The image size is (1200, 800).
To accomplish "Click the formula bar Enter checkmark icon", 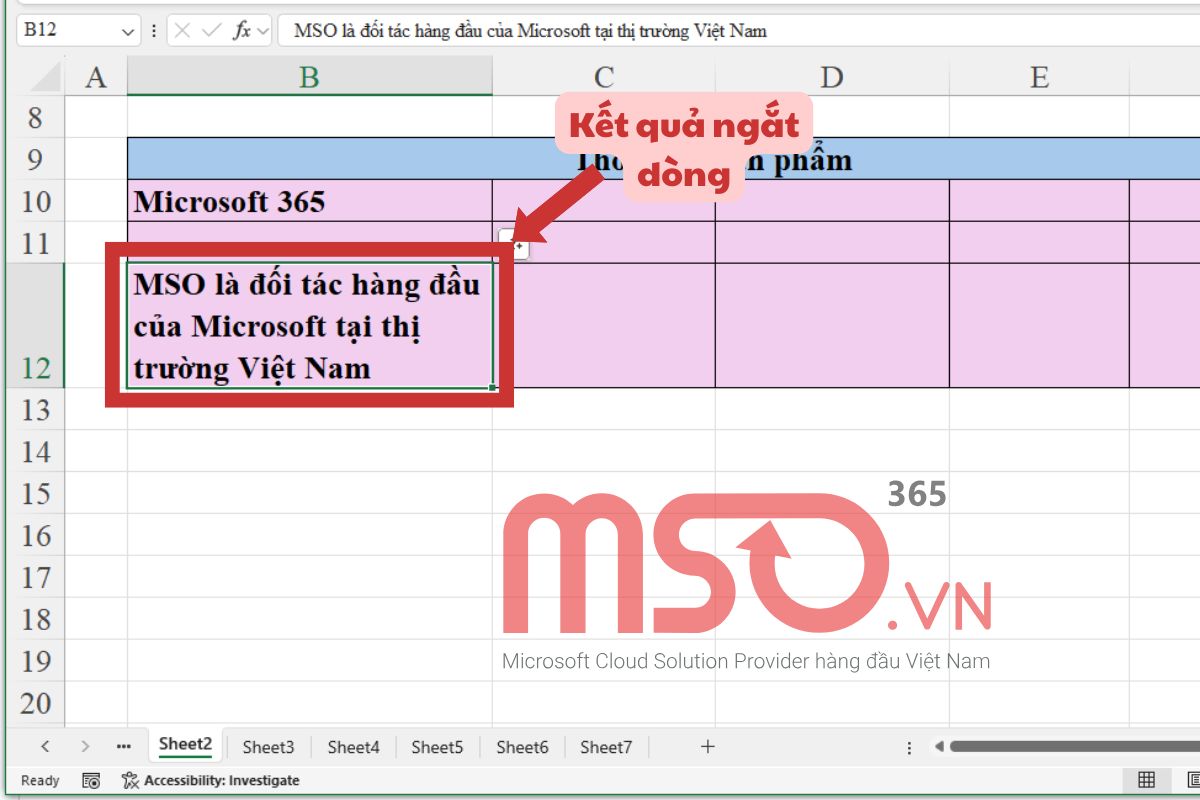I will pyautogui.click(x=211, y=31).
